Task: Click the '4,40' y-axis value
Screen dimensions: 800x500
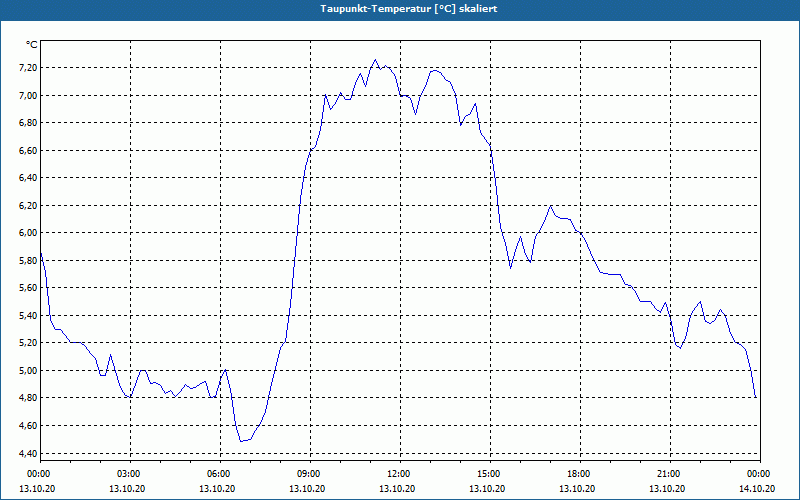Action: [28, 453]
